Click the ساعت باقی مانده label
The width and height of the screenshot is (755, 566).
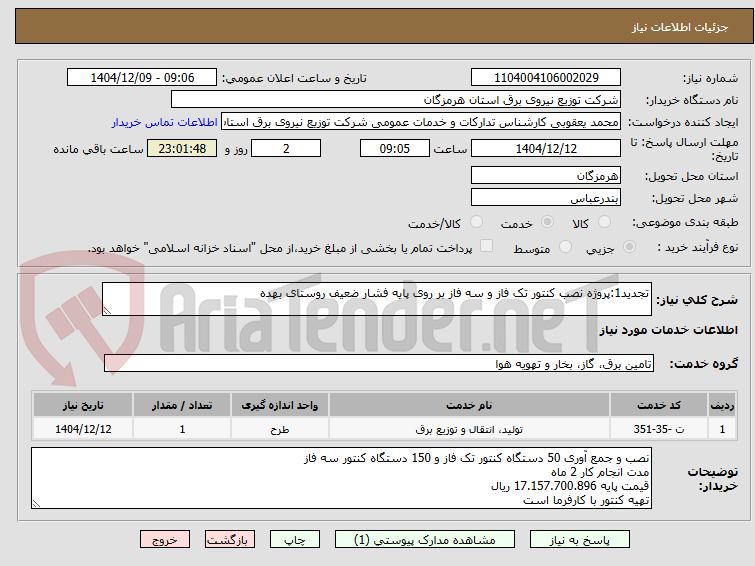(98, 149)
